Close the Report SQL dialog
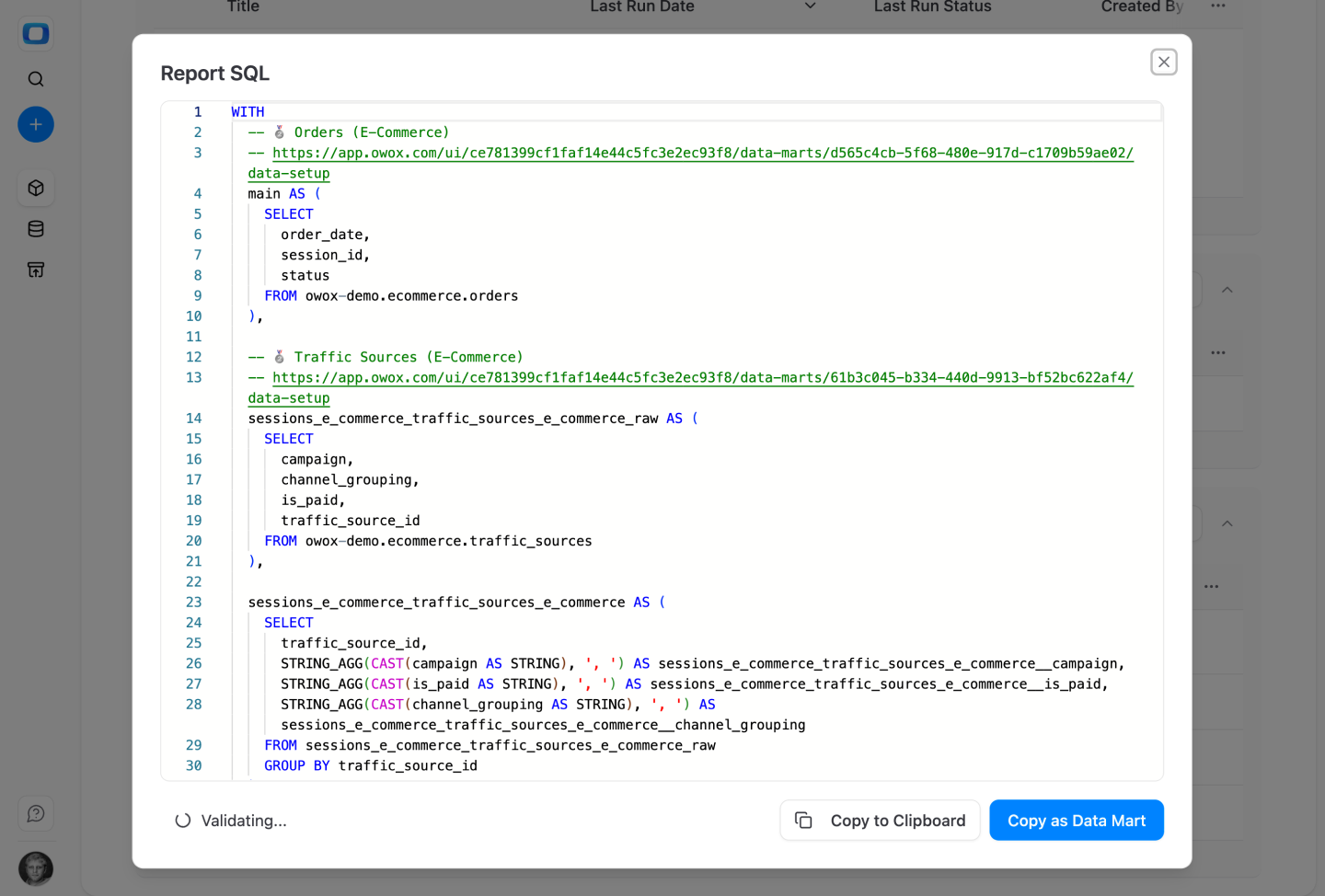Image resolution: width=1325 pixels, height=896 pixels. coord(1164,62)
